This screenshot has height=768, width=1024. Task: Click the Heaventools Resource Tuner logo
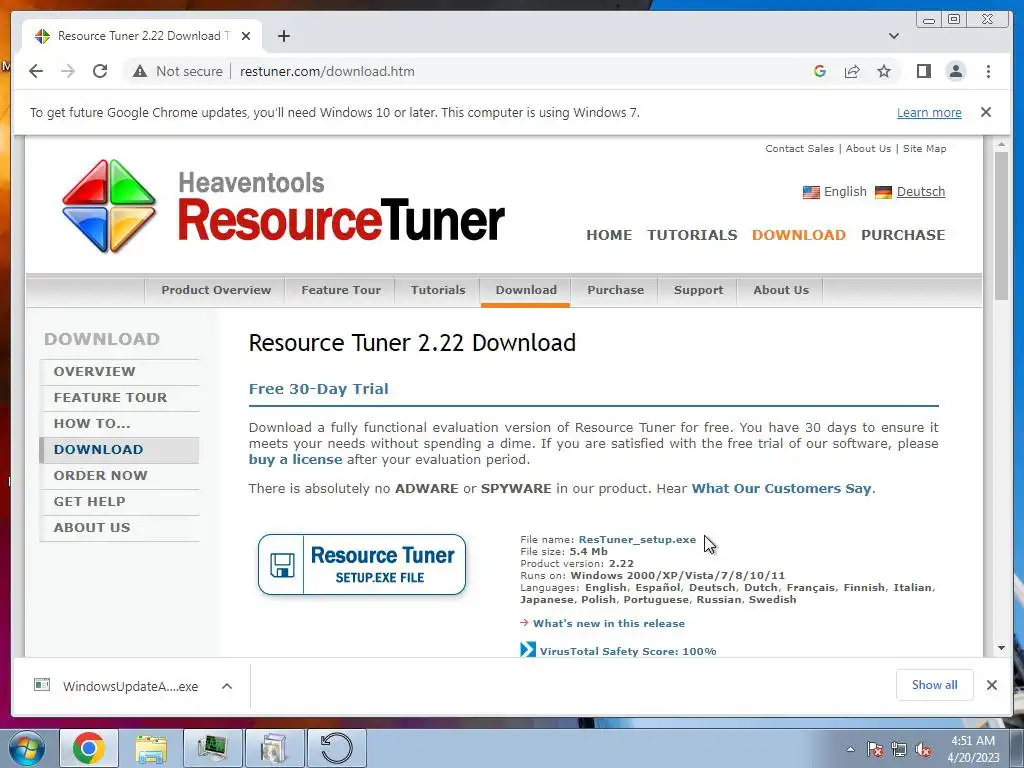pyautogui.click(x=283, y=206)
